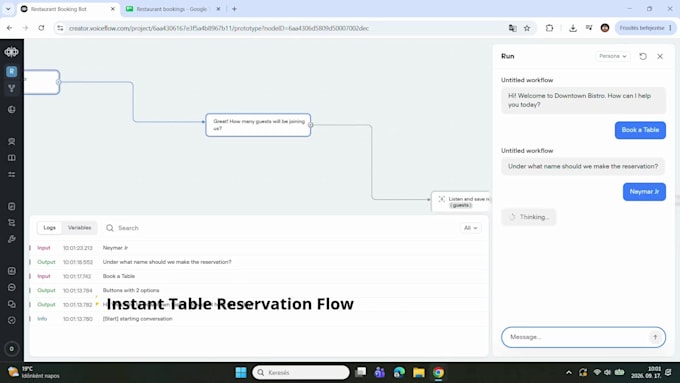Open the knowledge base book icon
The height and width of the screenshot is (383, 680).
pos(12,158)
